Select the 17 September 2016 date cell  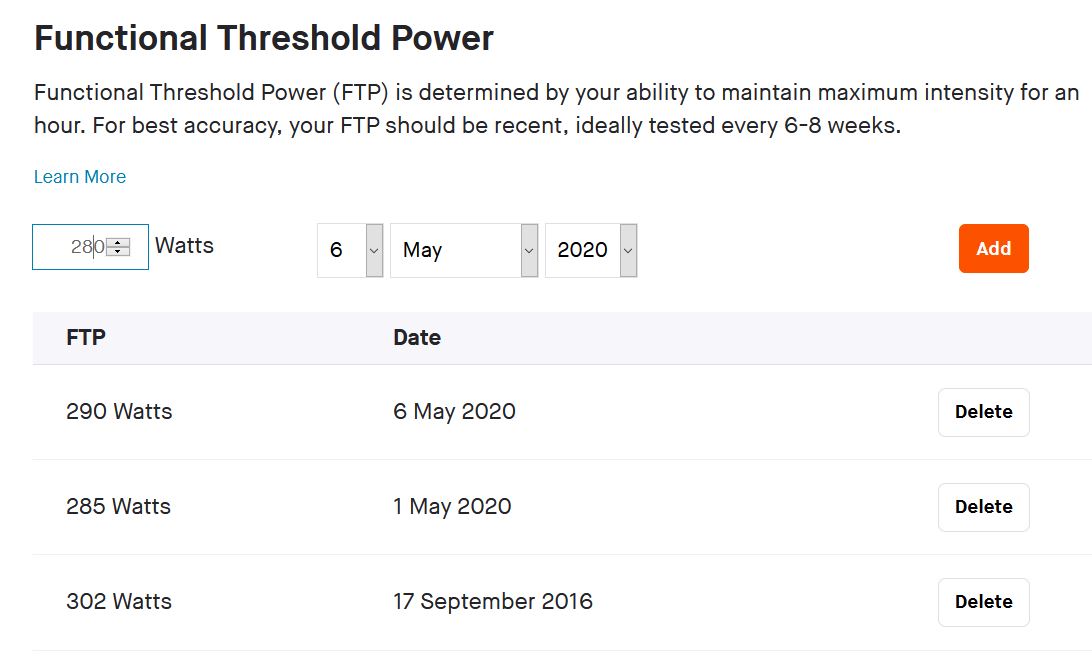click(x=493, y=602)
